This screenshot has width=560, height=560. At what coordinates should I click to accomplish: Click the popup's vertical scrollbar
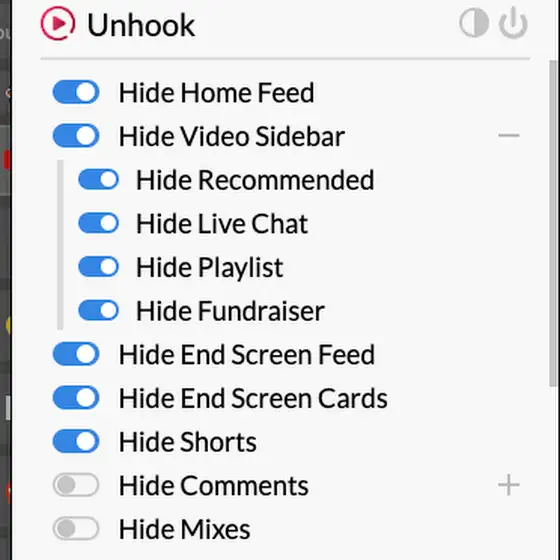pos(554,223)
